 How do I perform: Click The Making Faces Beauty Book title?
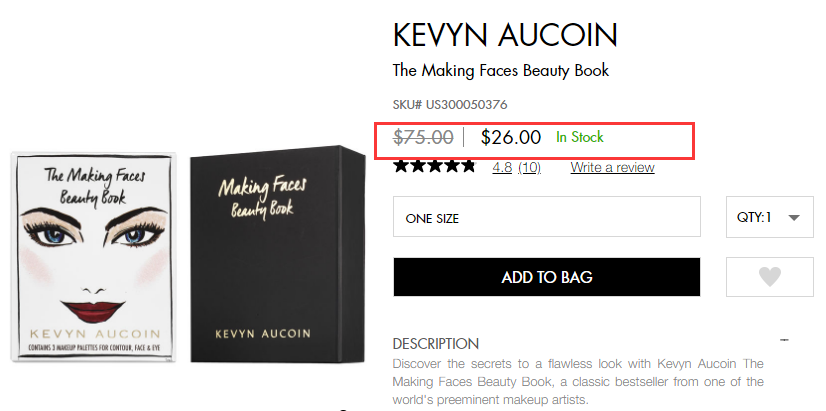pos(501,70)
